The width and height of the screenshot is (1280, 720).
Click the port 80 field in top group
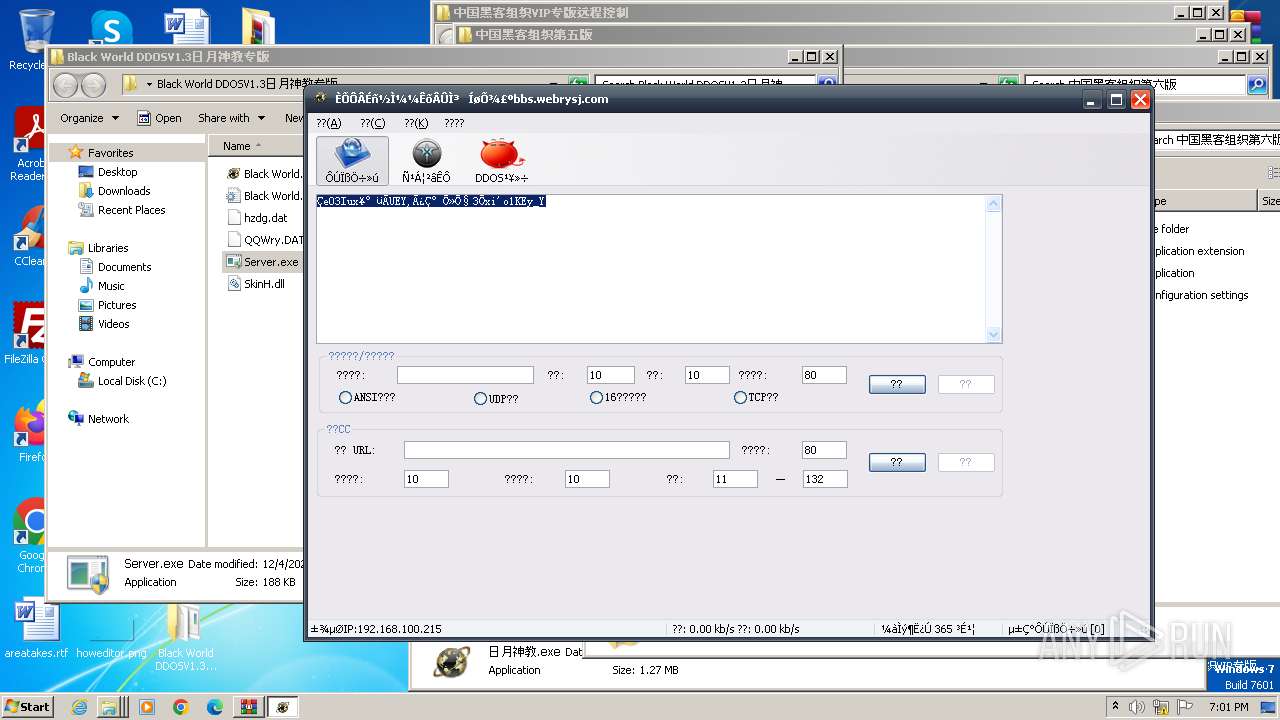tap(824, 375)
